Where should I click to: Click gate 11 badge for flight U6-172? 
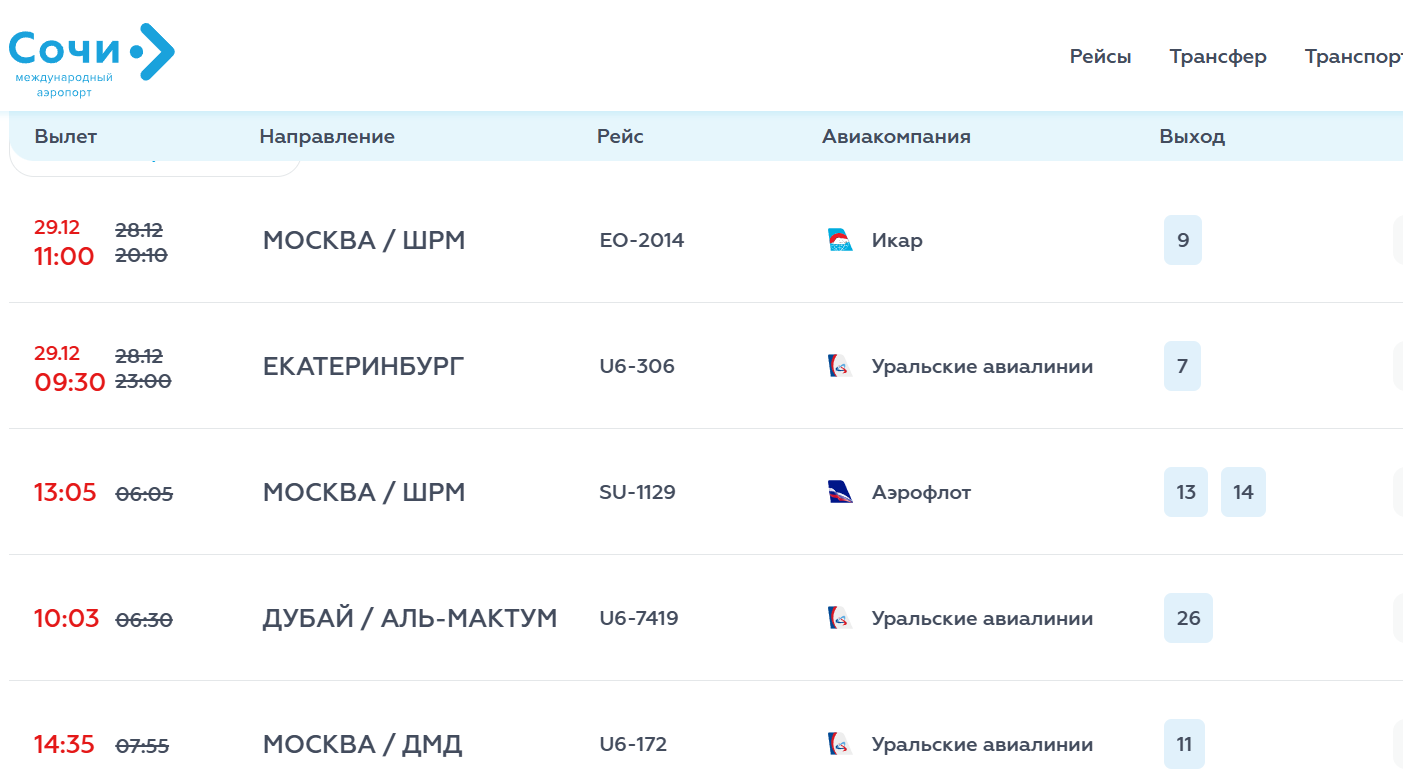[1184, 745]
